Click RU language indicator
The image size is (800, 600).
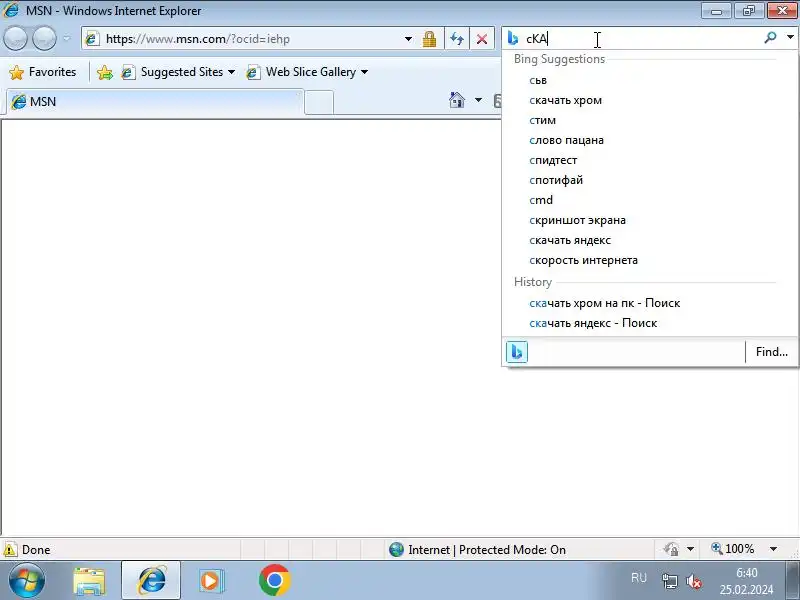pos(639,578)
